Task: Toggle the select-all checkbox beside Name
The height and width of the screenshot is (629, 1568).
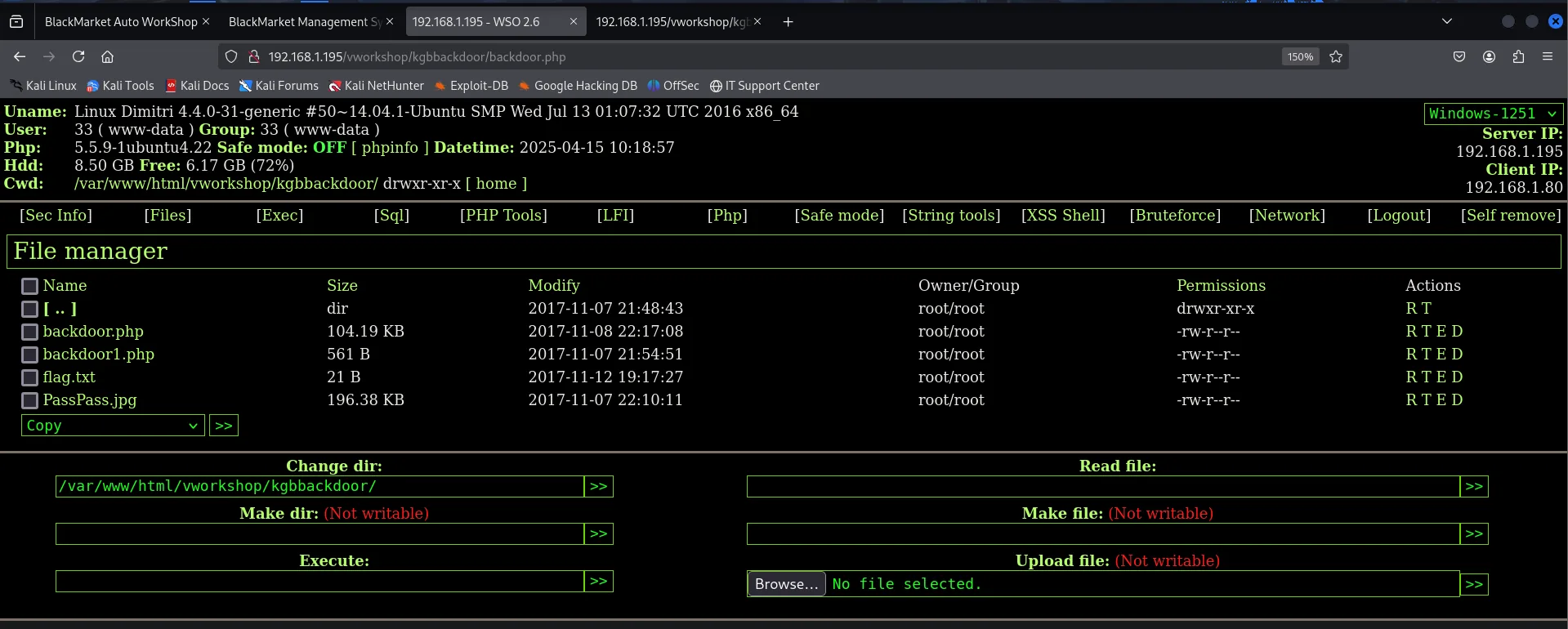Action: click(x=30, y=286)
